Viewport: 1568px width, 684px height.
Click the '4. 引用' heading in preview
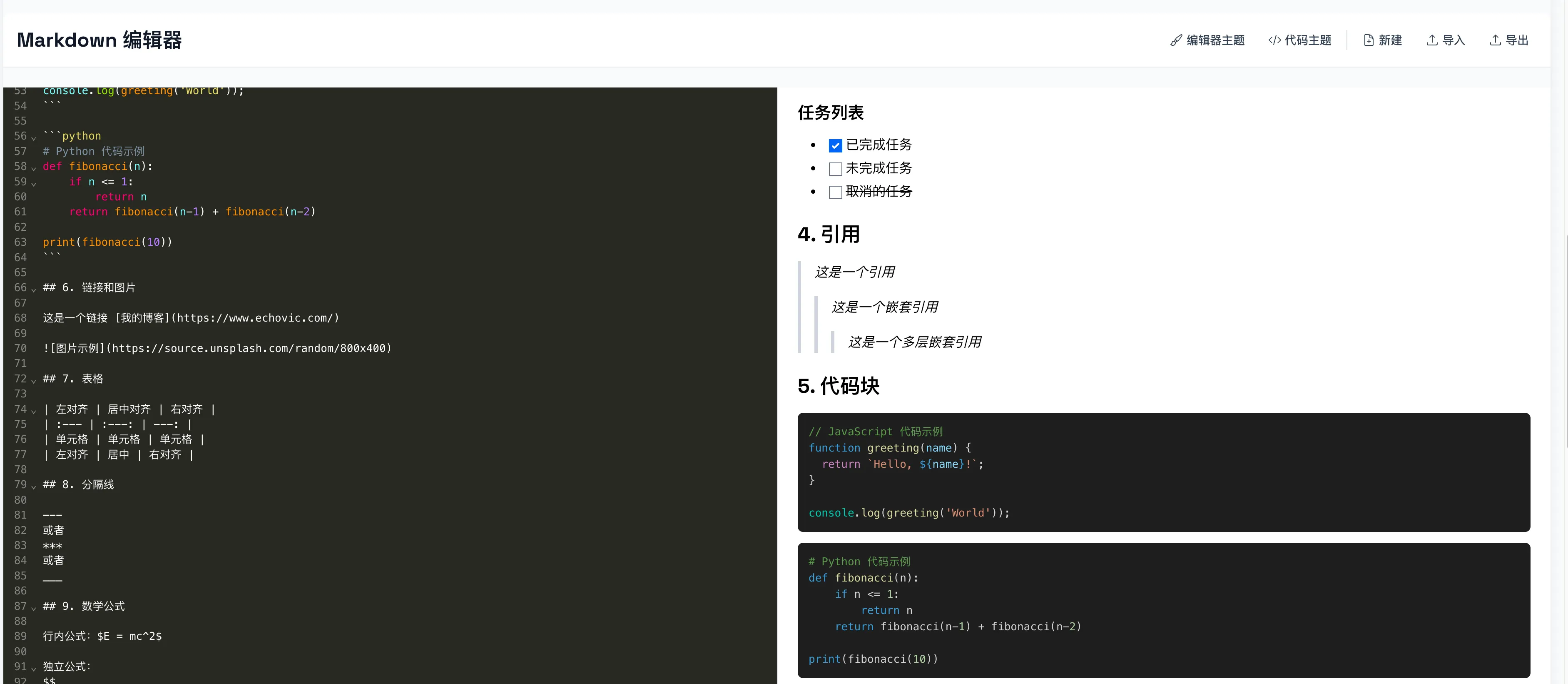pos(829,235)
